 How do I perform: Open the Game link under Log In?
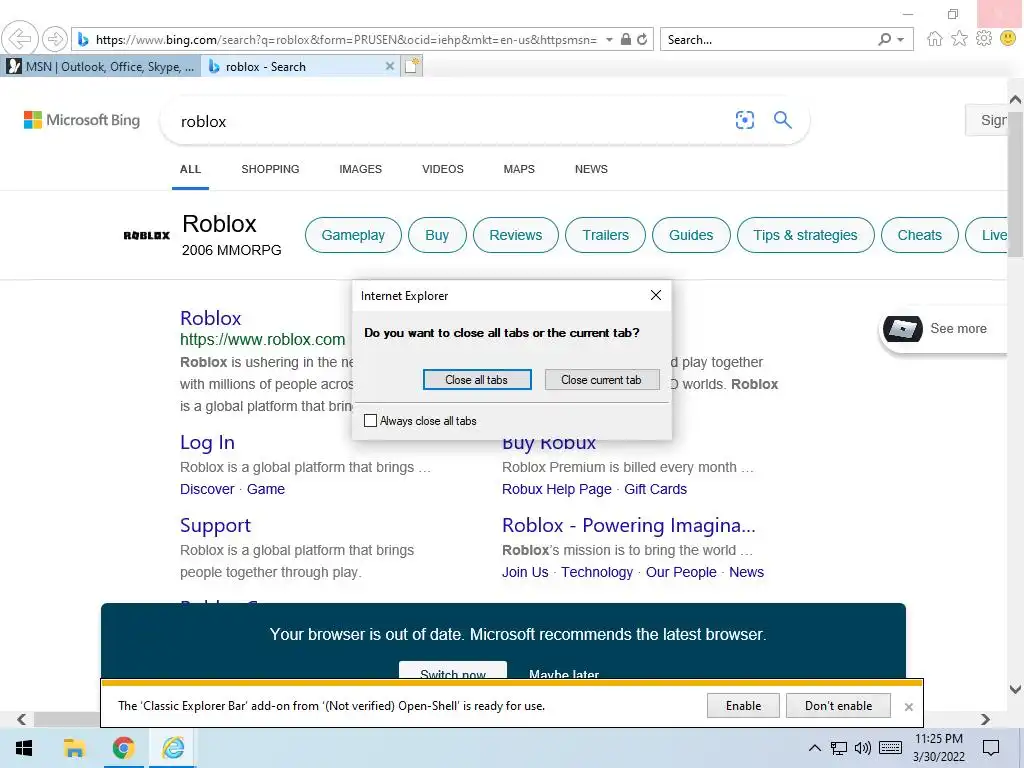click(x=266, y=489)
